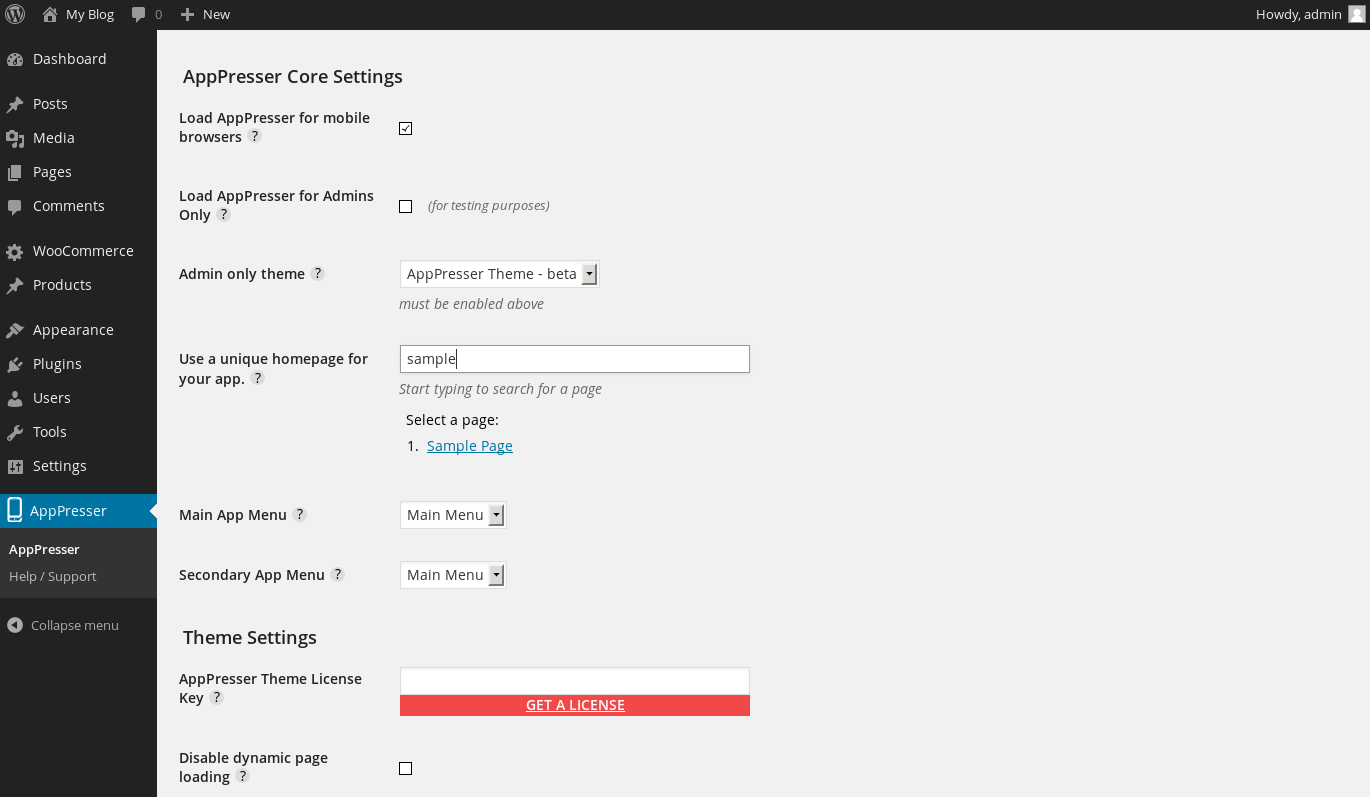Click the Posts pushpin icon
Viewport: 1370px width, 797px height.
pyautogui.click(x=14, y=104)
